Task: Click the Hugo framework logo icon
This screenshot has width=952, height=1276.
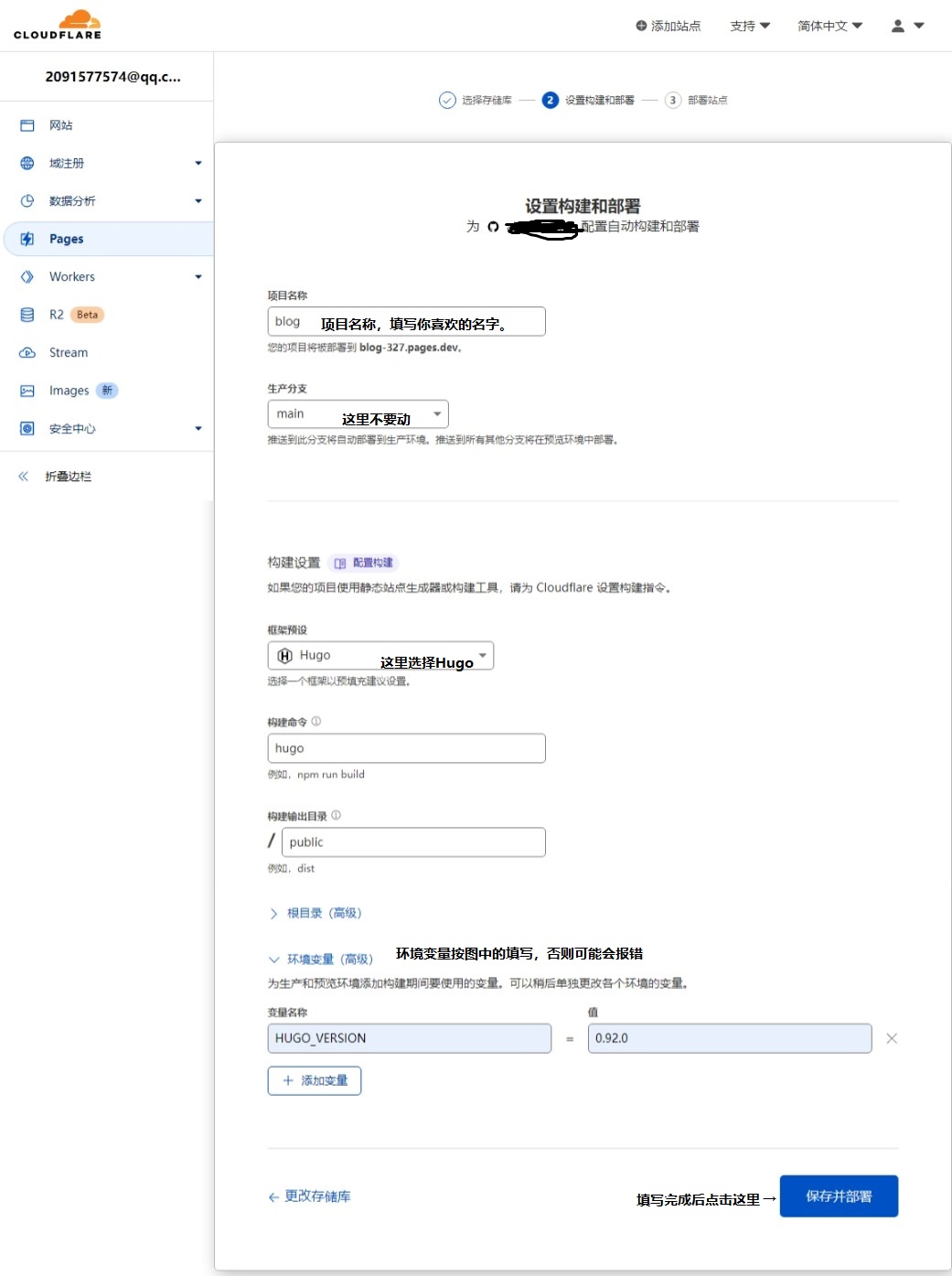Action: coord(285,655)
